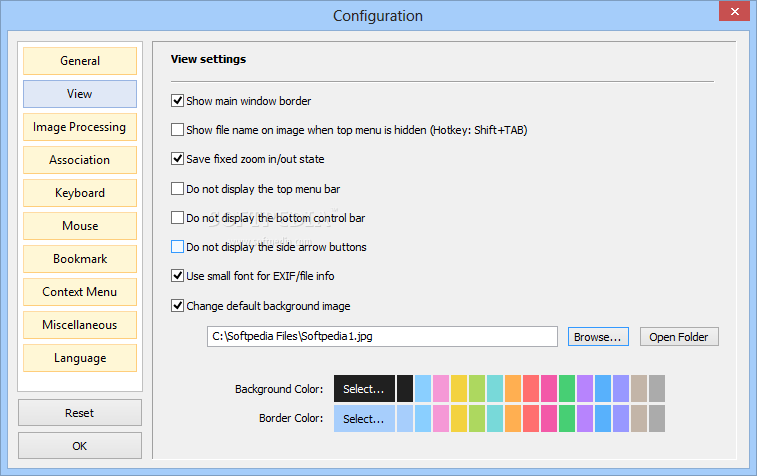This screenshot has height=476, width=757.
Task: Check Do not display the bottom control bar
Action: coord(177,217)
